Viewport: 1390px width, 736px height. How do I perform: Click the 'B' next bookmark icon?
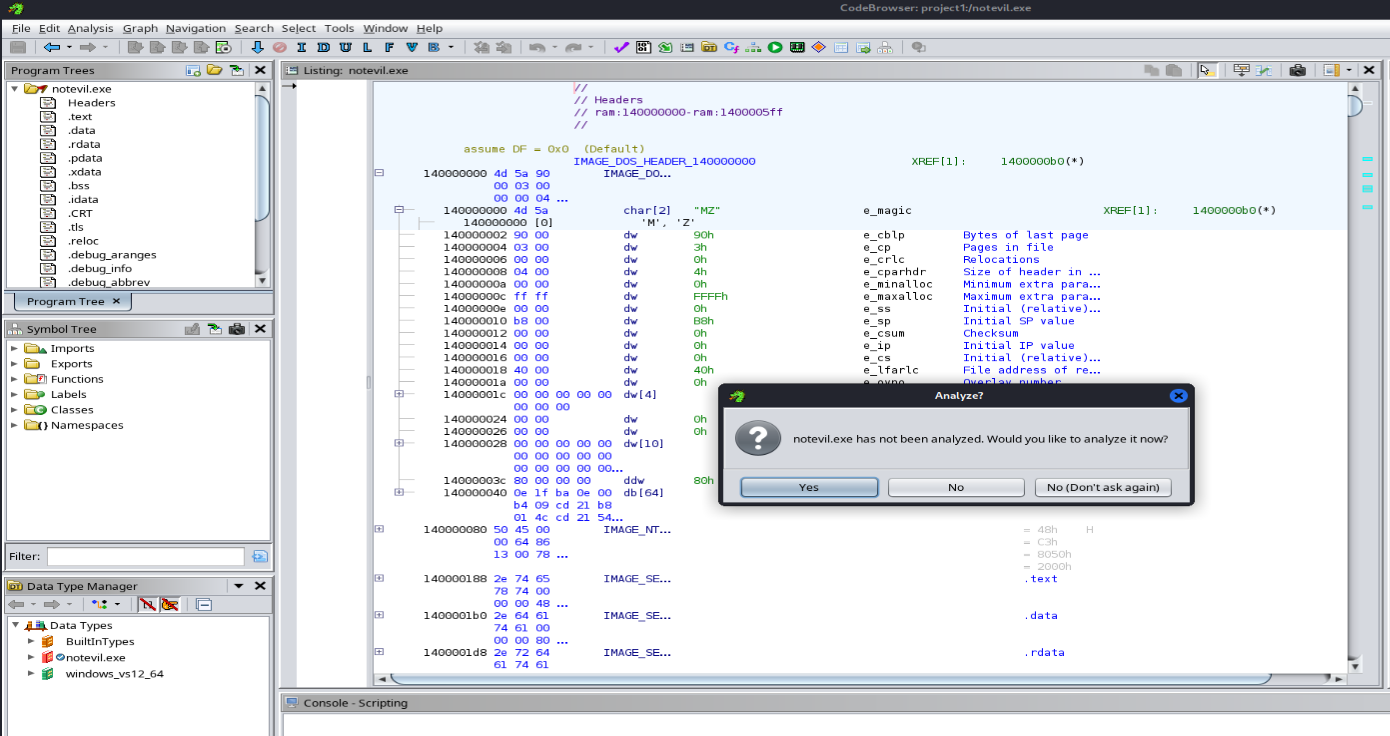click(x=433, y=47)
